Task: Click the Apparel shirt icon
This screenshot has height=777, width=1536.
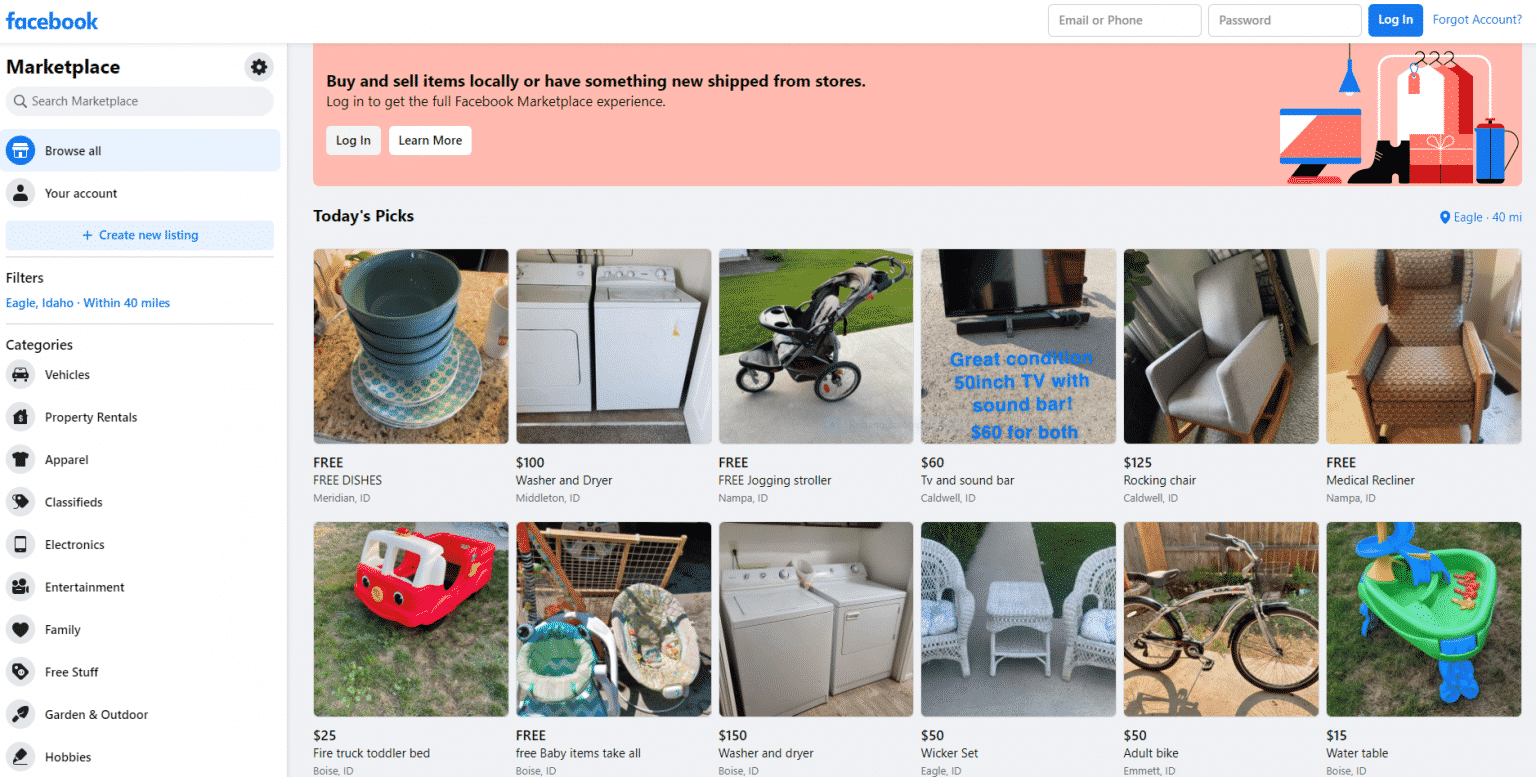Action: click(20, 460)
